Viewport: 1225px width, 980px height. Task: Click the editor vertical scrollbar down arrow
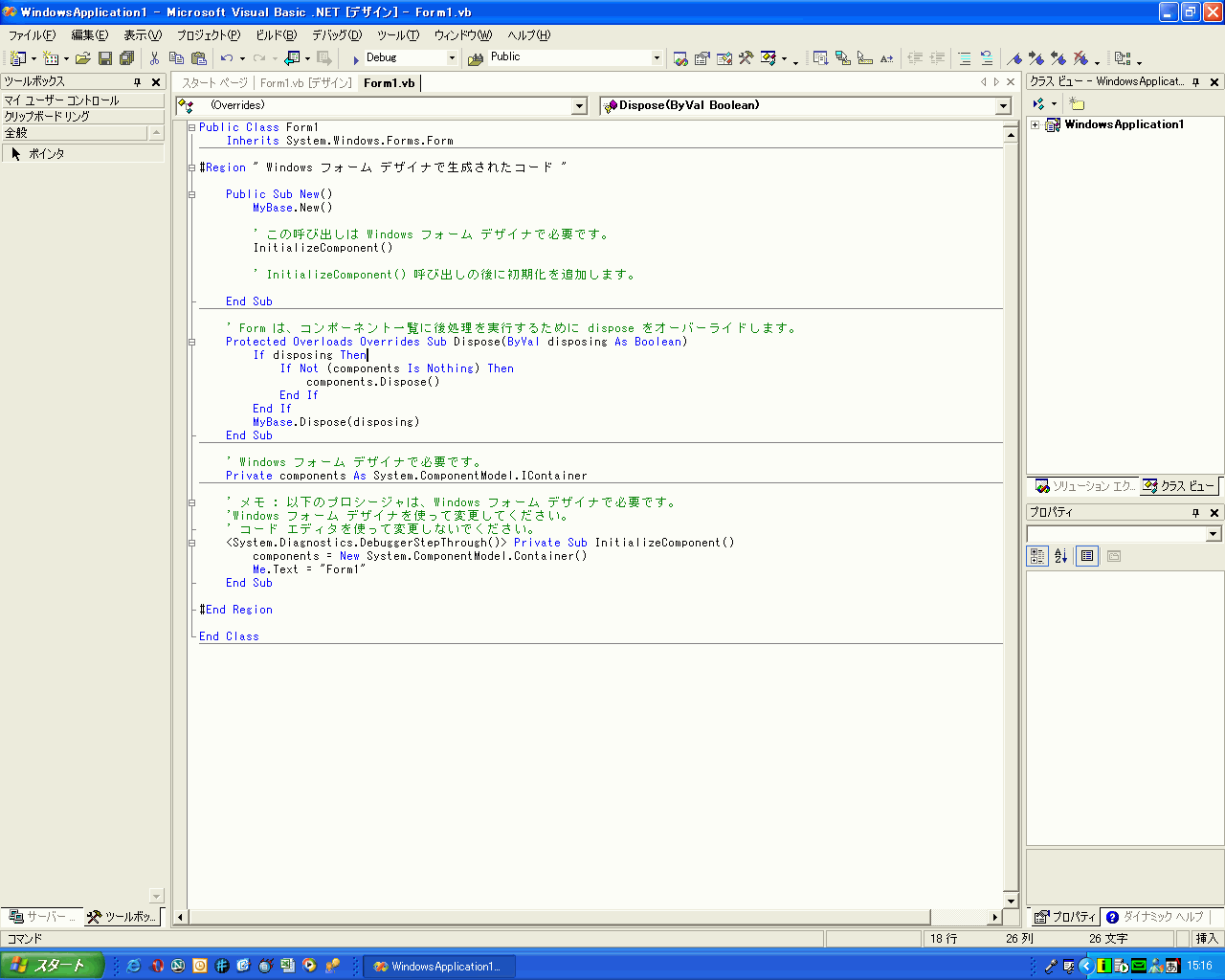tap(1011, 901)
